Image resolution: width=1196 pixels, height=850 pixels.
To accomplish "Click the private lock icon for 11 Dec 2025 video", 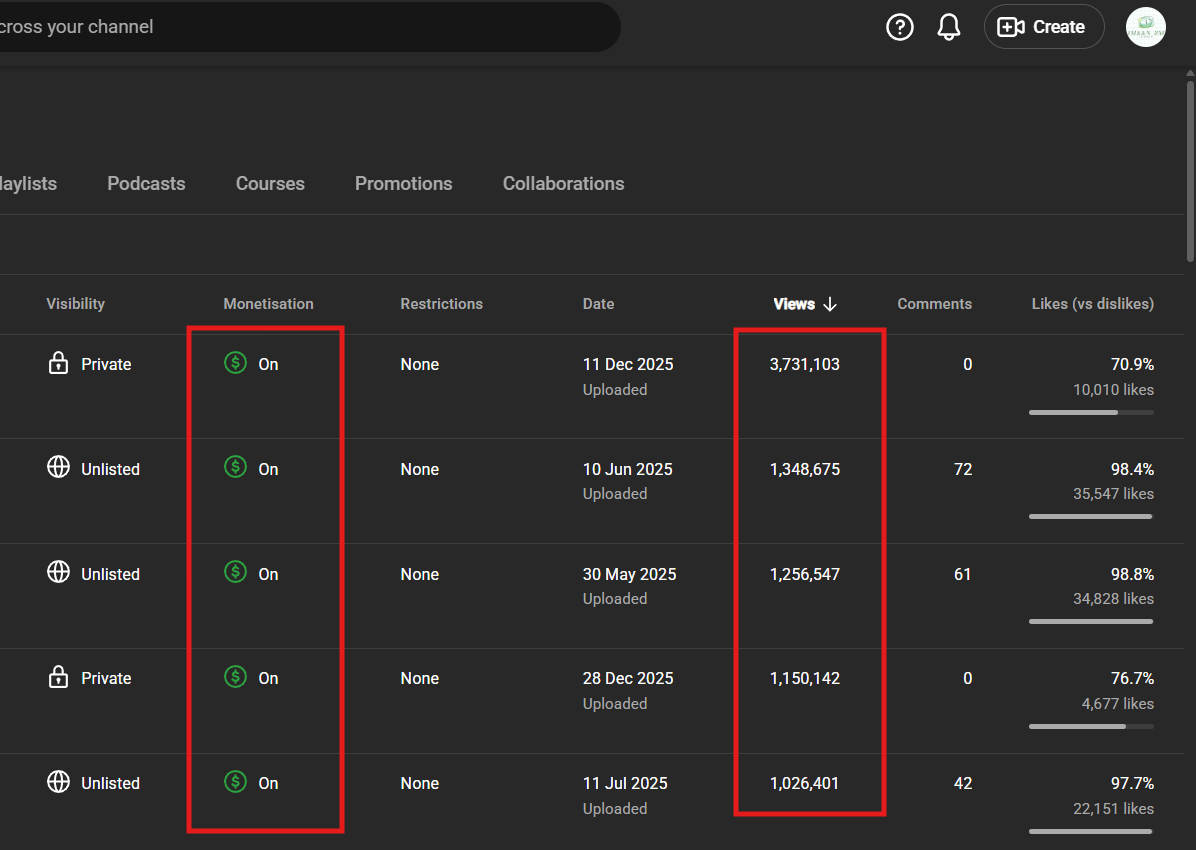I will [x=59, y=363].
